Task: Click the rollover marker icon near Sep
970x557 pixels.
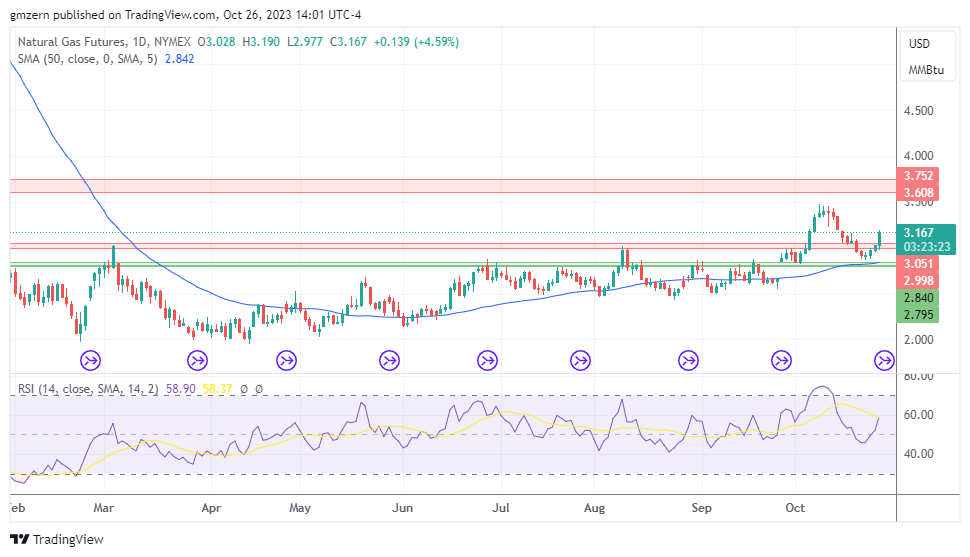Action: [688, 359]
